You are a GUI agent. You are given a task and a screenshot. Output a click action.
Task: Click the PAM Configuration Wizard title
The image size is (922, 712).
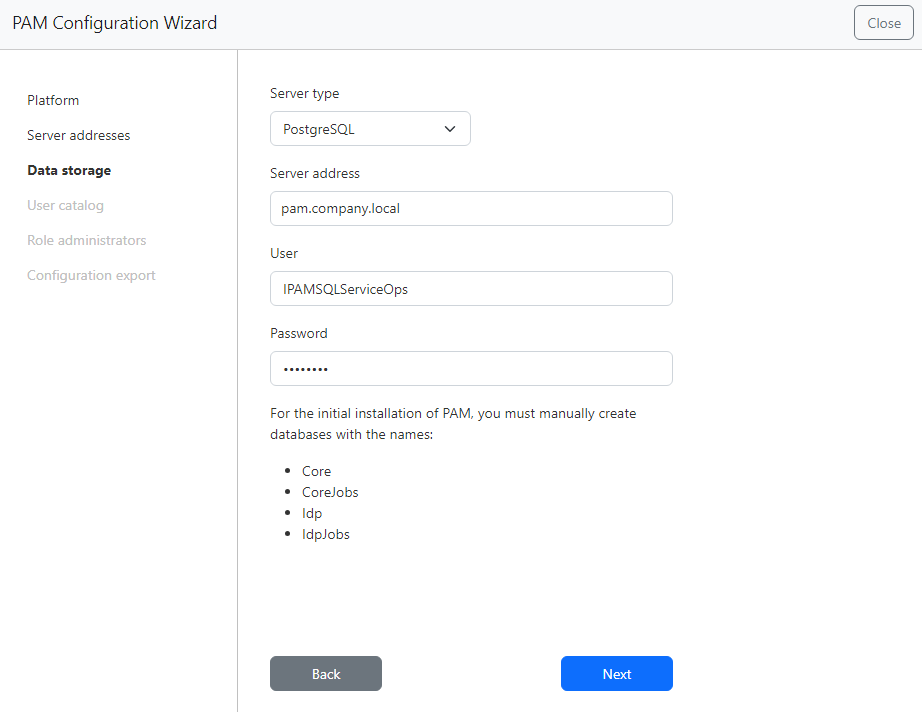tap(114, 23)
